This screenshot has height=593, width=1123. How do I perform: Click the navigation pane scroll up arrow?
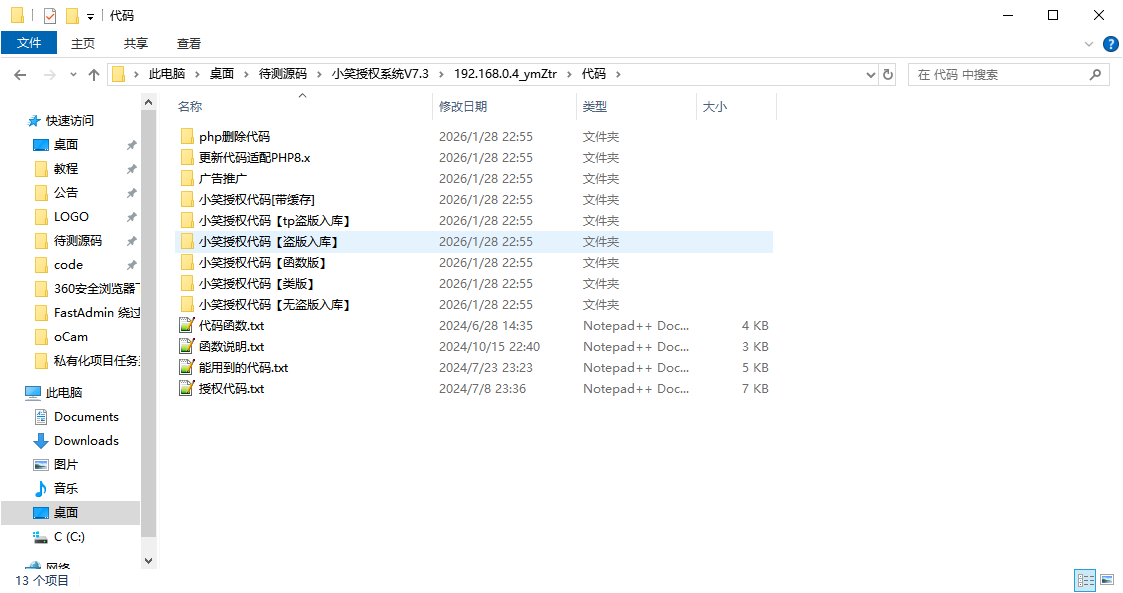[x=148, y=102]
